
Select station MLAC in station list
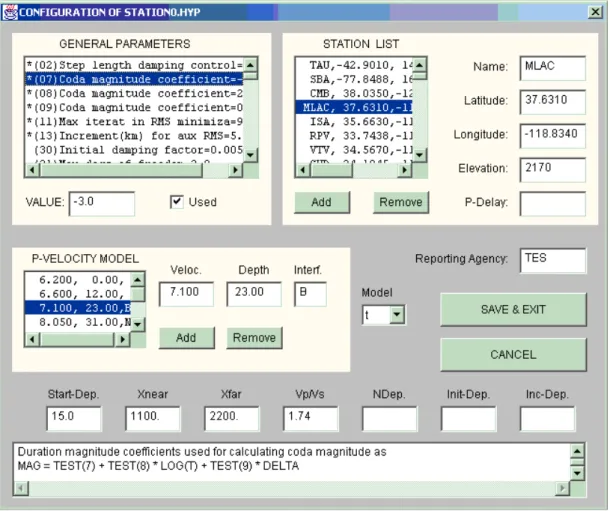pyautogui.click(x=354, y=108)
